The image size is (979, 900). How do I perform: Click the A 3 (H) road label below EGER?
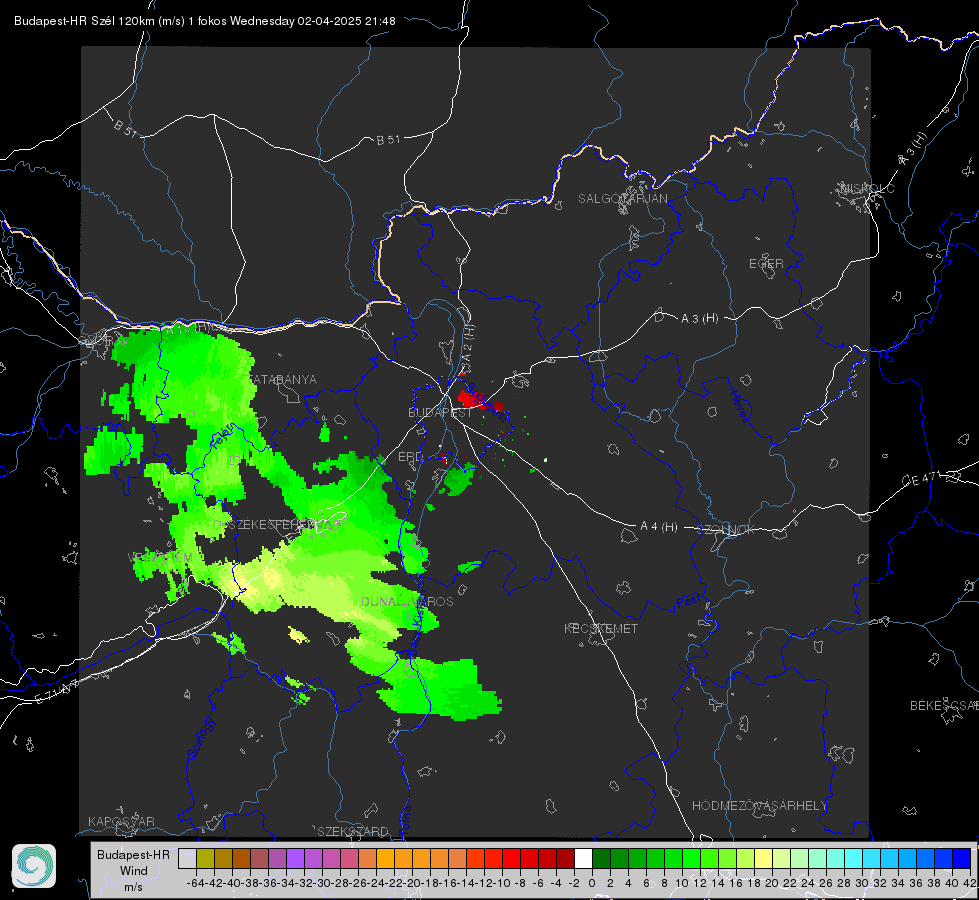(699, 319)
